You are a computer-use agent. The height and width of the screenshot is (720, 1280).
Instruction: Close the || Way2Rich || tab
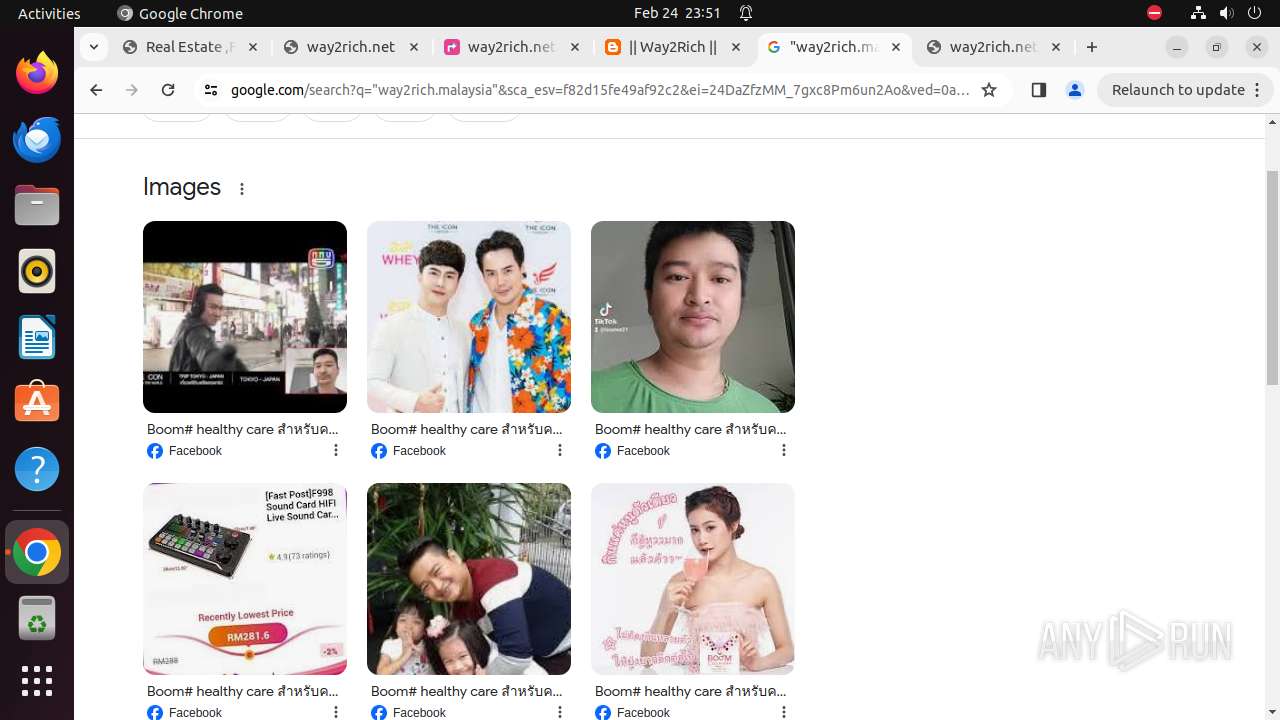736,47
